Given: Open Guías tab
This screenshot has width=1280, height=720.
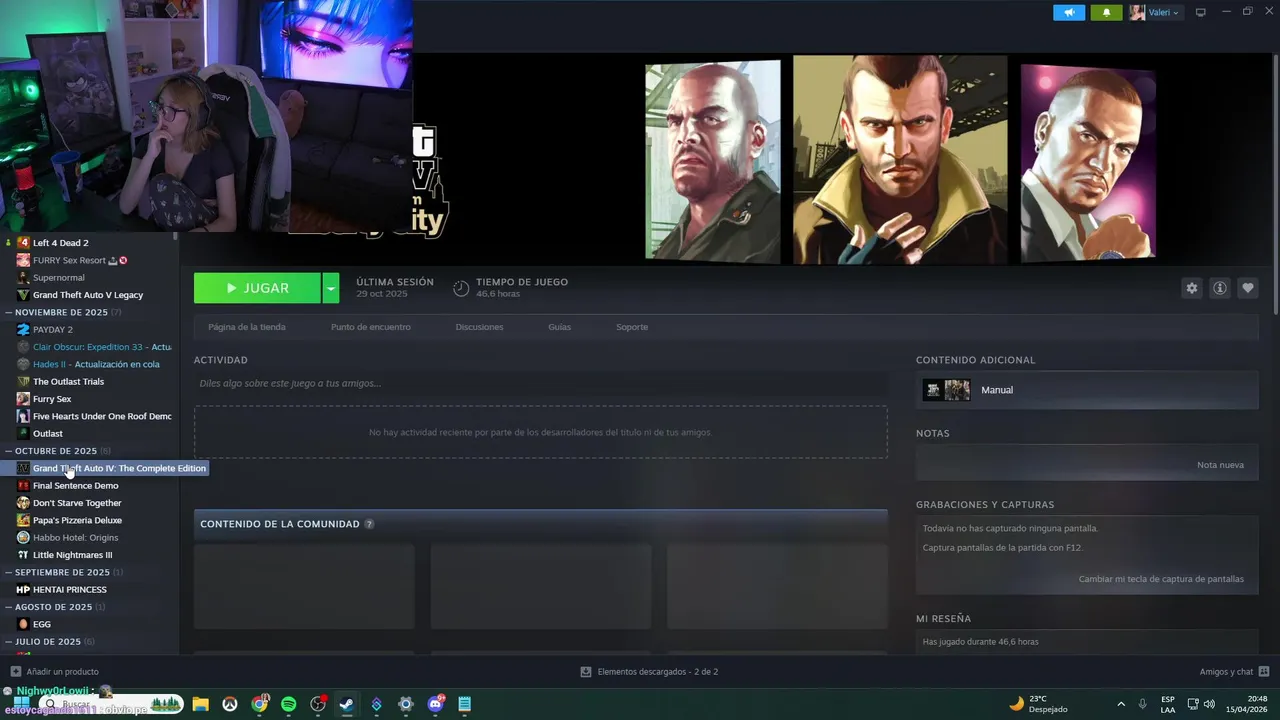Looking at the screenshot, I should tap(559, 327).
